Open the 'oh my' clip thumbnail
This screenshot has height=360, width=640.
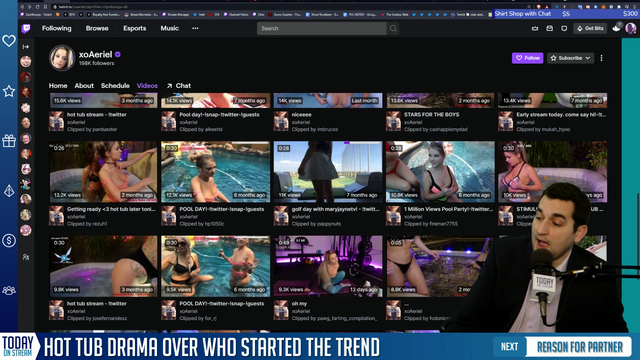click(328, 266)
